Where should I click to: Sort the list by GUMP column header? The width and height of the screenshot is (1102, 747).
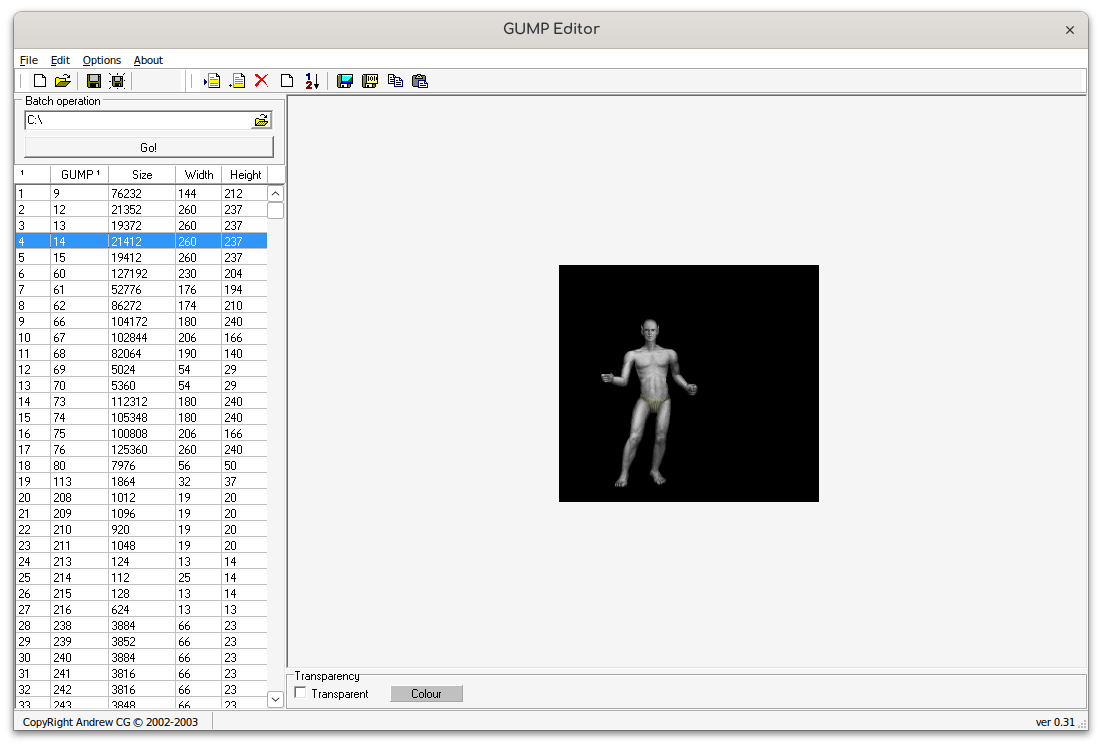(x=79, y=175)
